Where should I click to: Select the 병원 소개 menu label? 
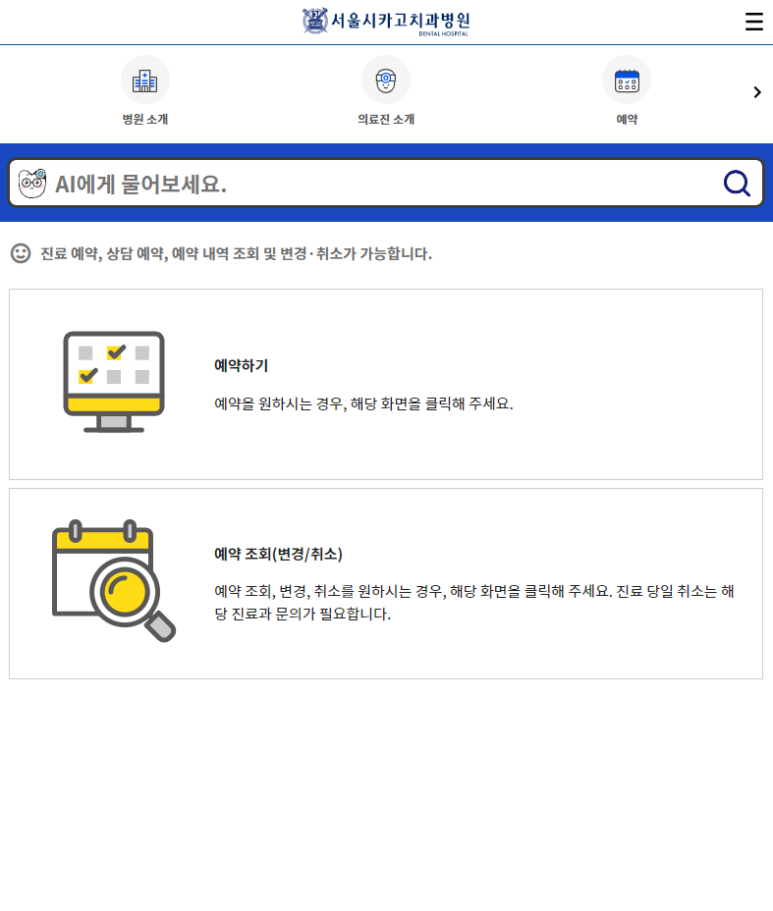(145, 119)
